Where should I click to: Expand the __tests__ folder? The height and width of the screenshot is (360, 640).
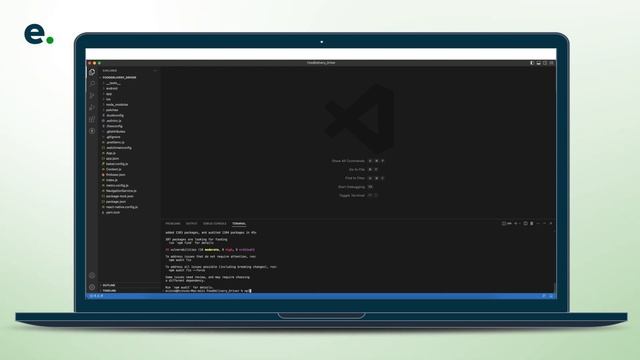point(113,83)
